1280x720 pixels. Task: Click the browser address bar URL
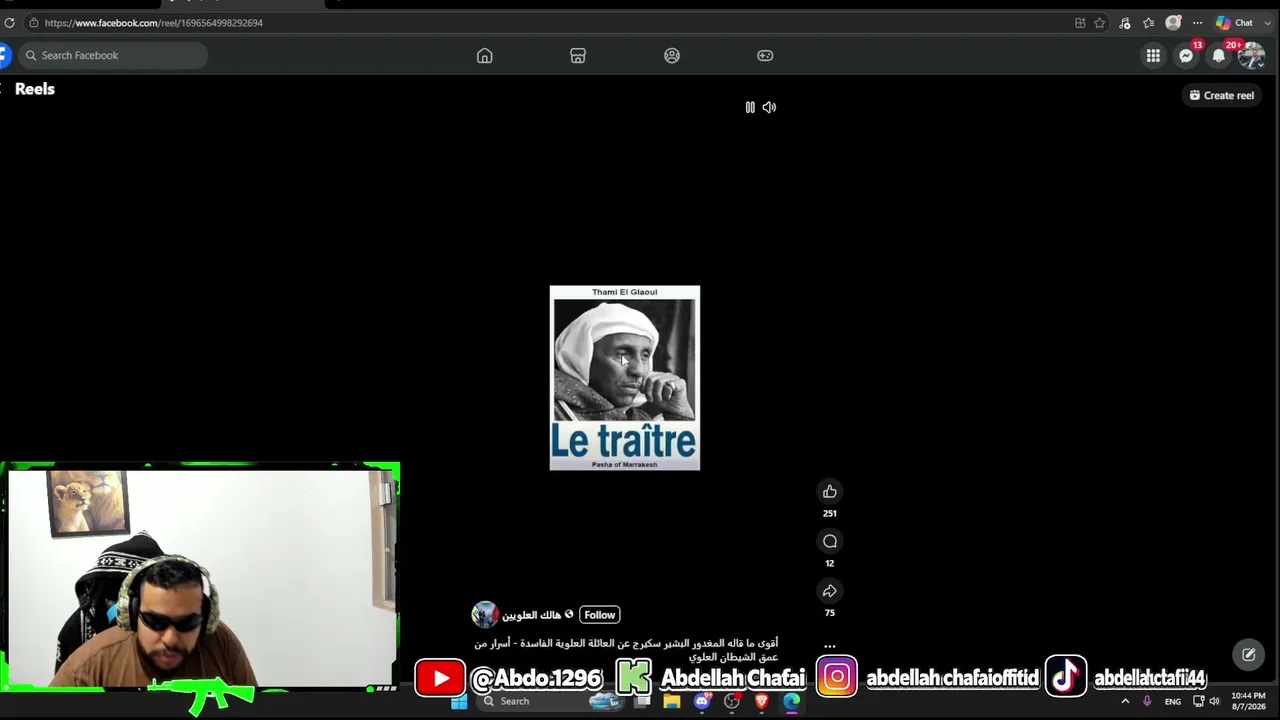153,23
